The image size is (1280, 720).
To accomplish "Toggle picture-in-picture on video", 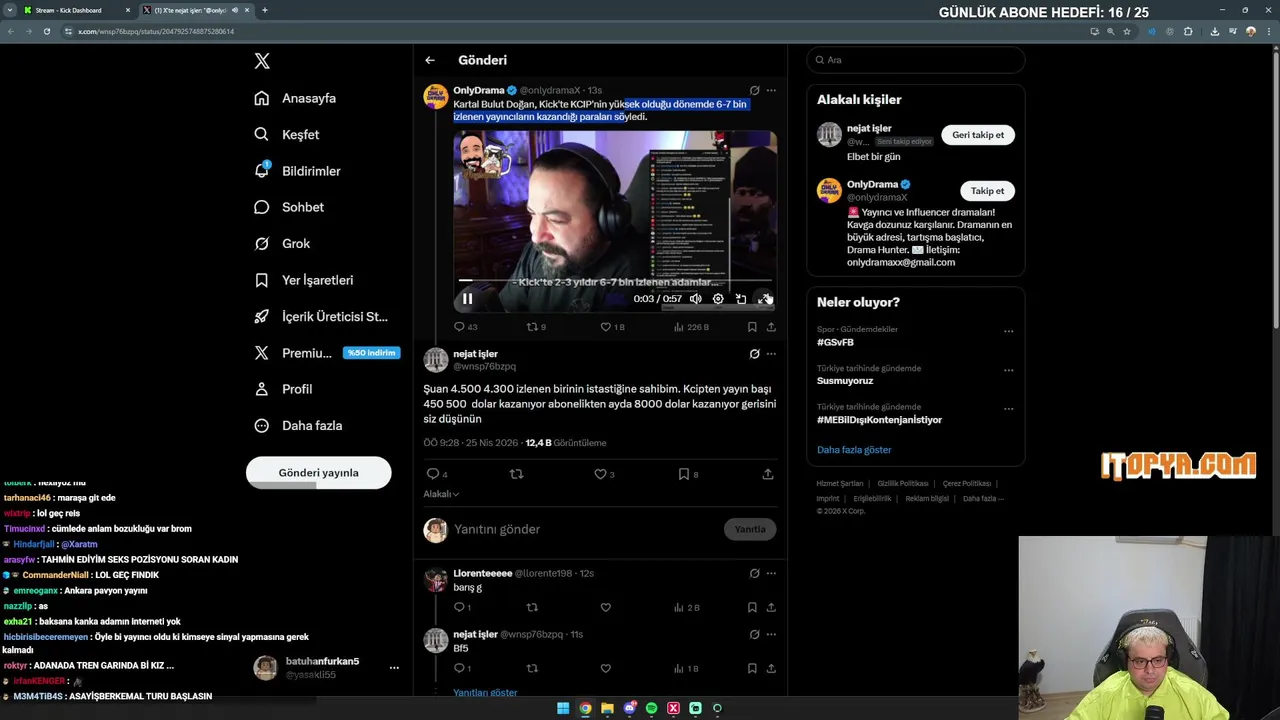I will (x=741, y=298).
